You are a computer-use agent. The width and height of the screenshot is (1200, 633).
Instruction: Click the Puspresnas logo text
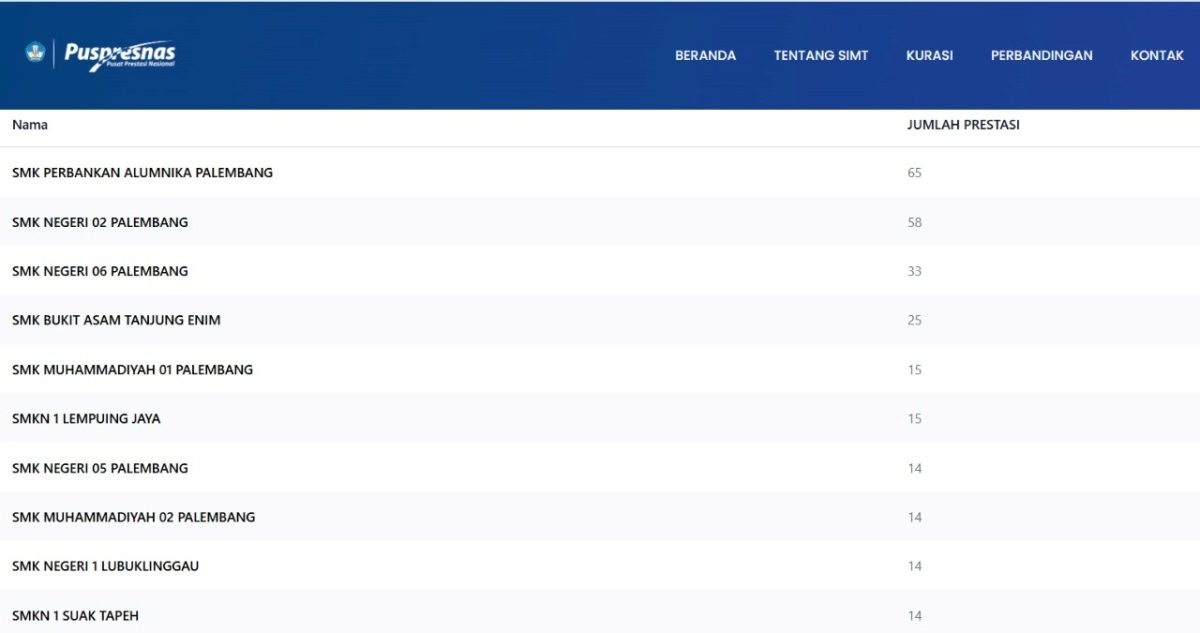[120, 55]
